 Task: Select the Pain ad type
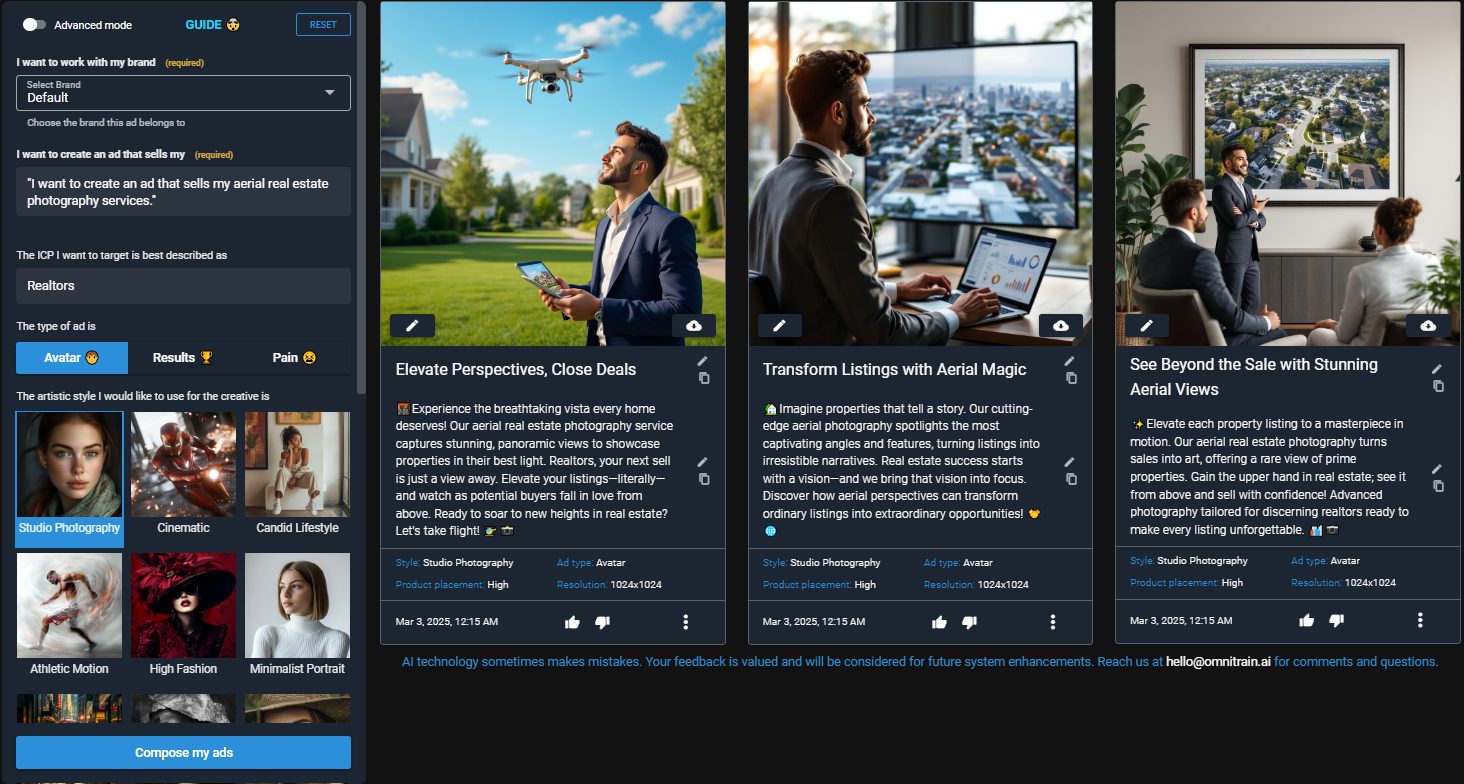click(x=295, y=358)
